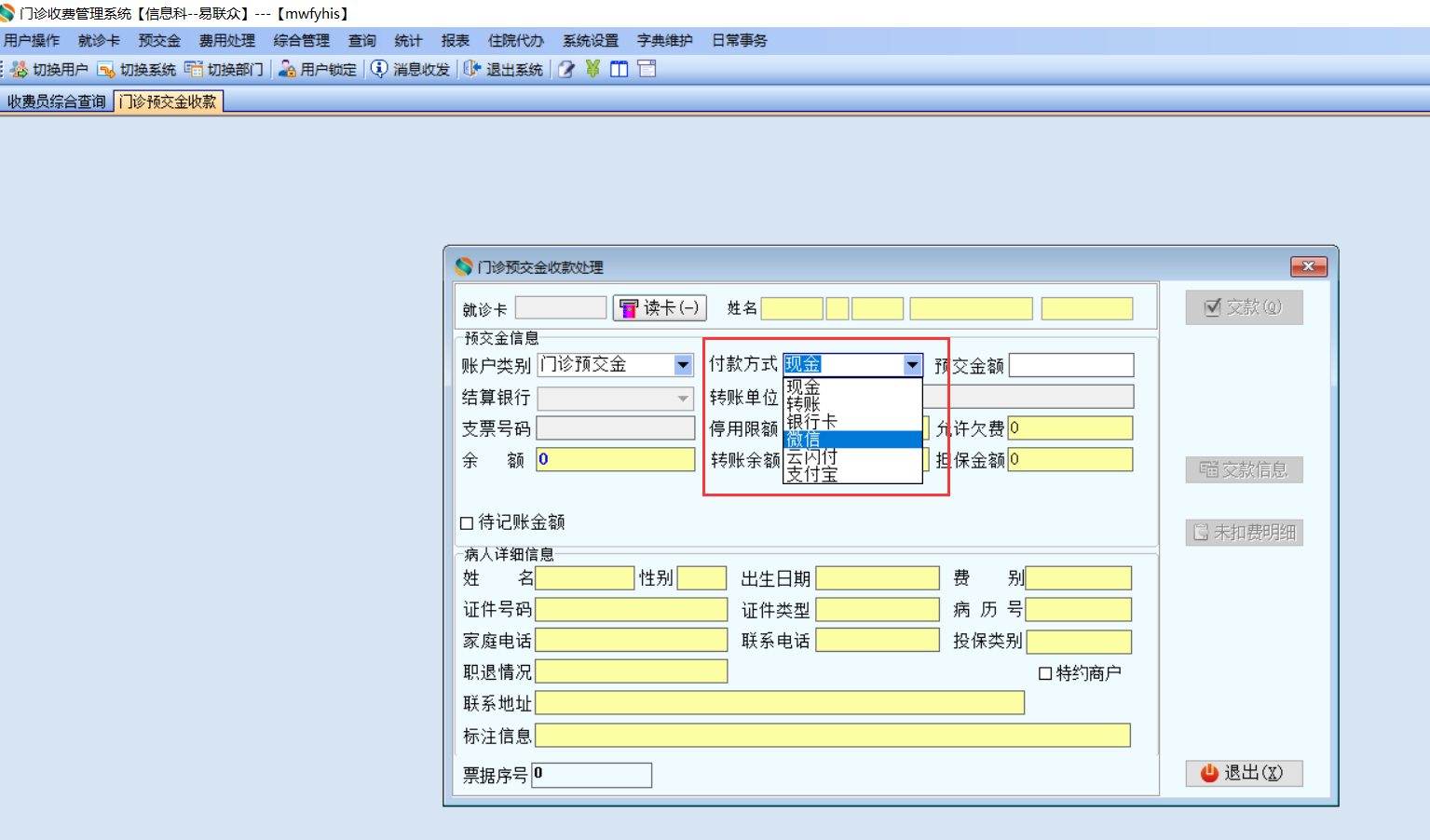1430x840 pixels.
Task: Toggle the 待记账金额 checkbox
Action: tap(467, 523)
